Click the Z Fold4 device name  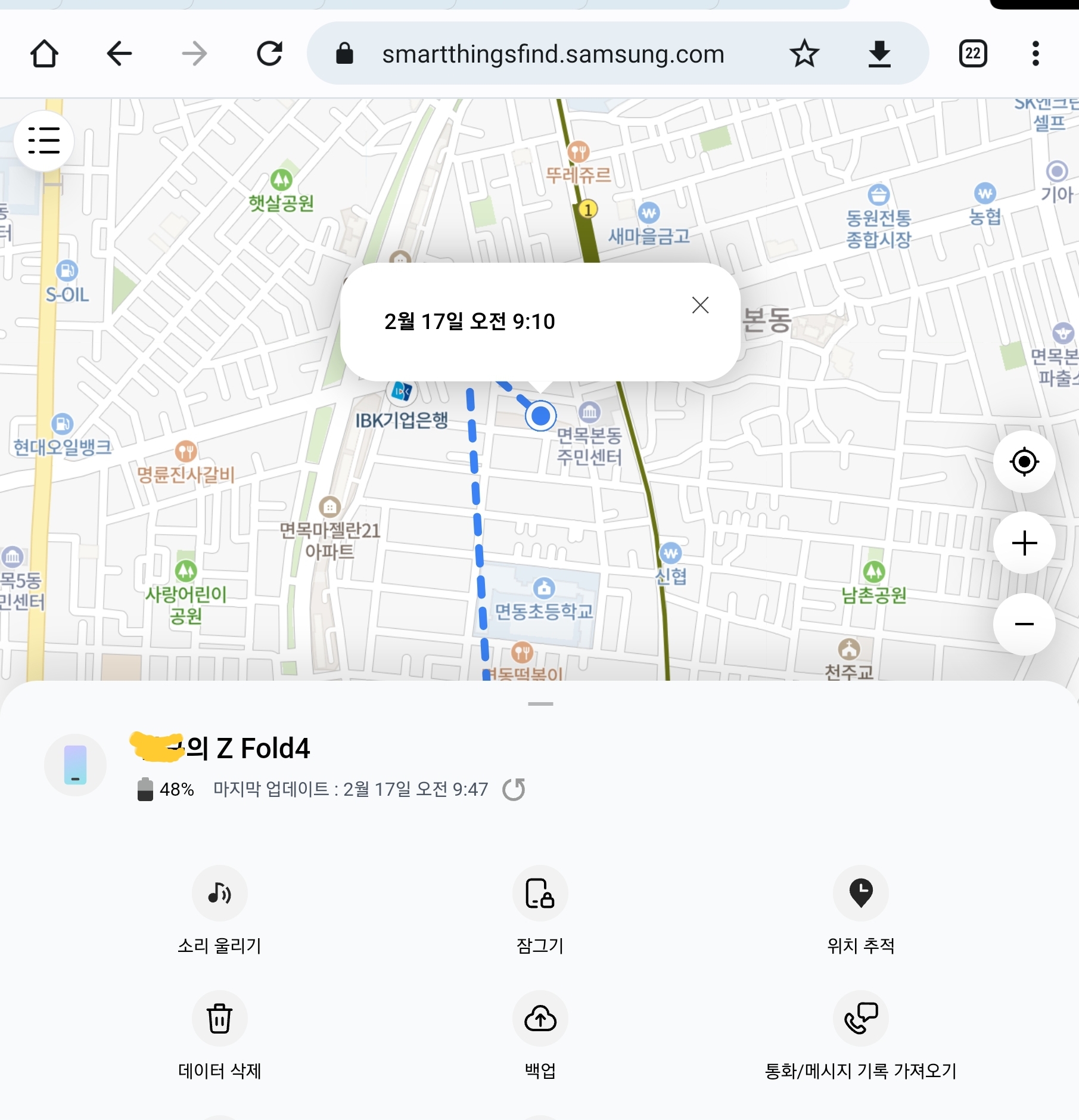[x=219, y=748]
